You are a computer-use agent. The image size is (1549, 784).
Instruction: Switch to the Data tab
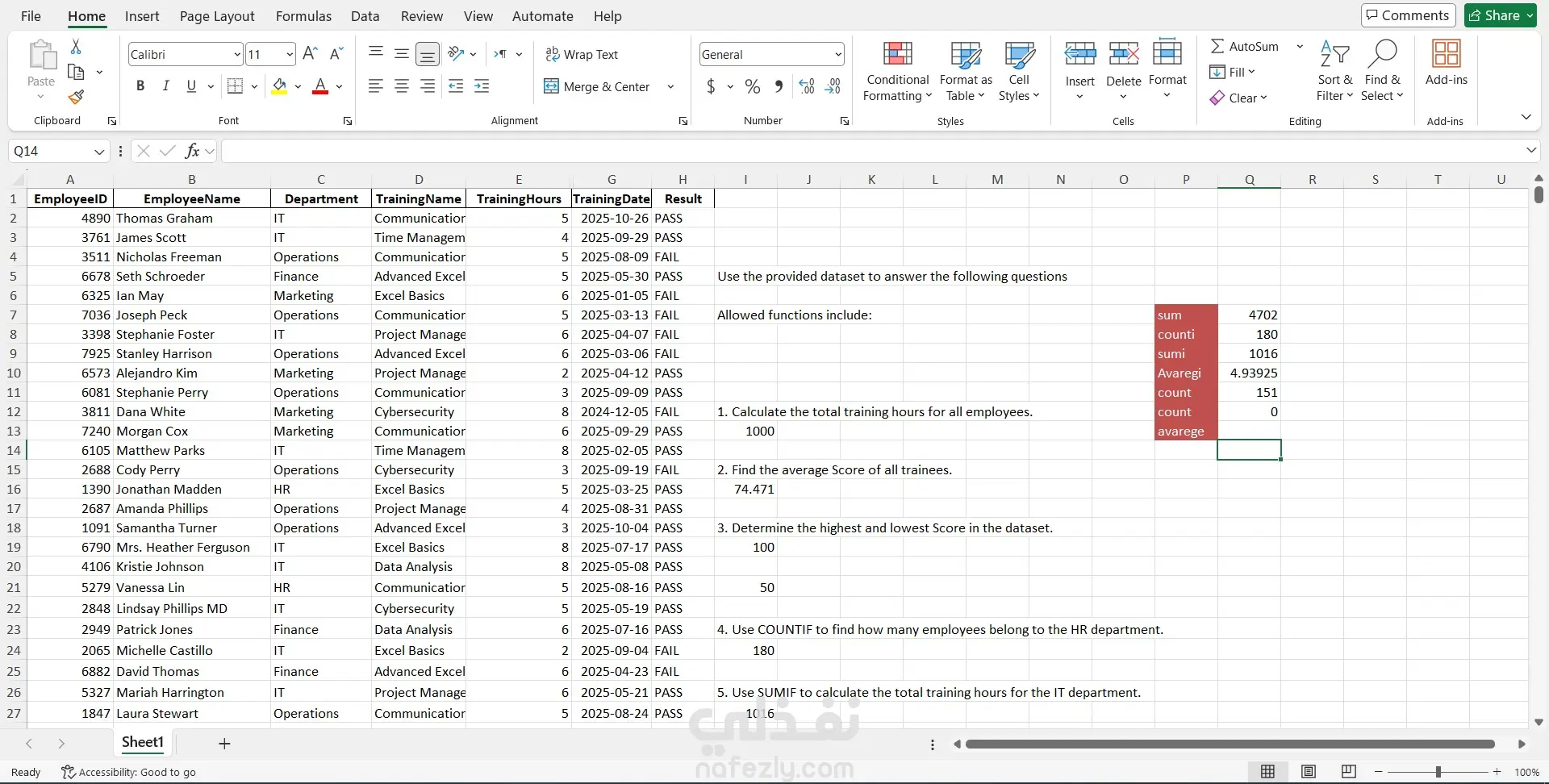point(365,16)
